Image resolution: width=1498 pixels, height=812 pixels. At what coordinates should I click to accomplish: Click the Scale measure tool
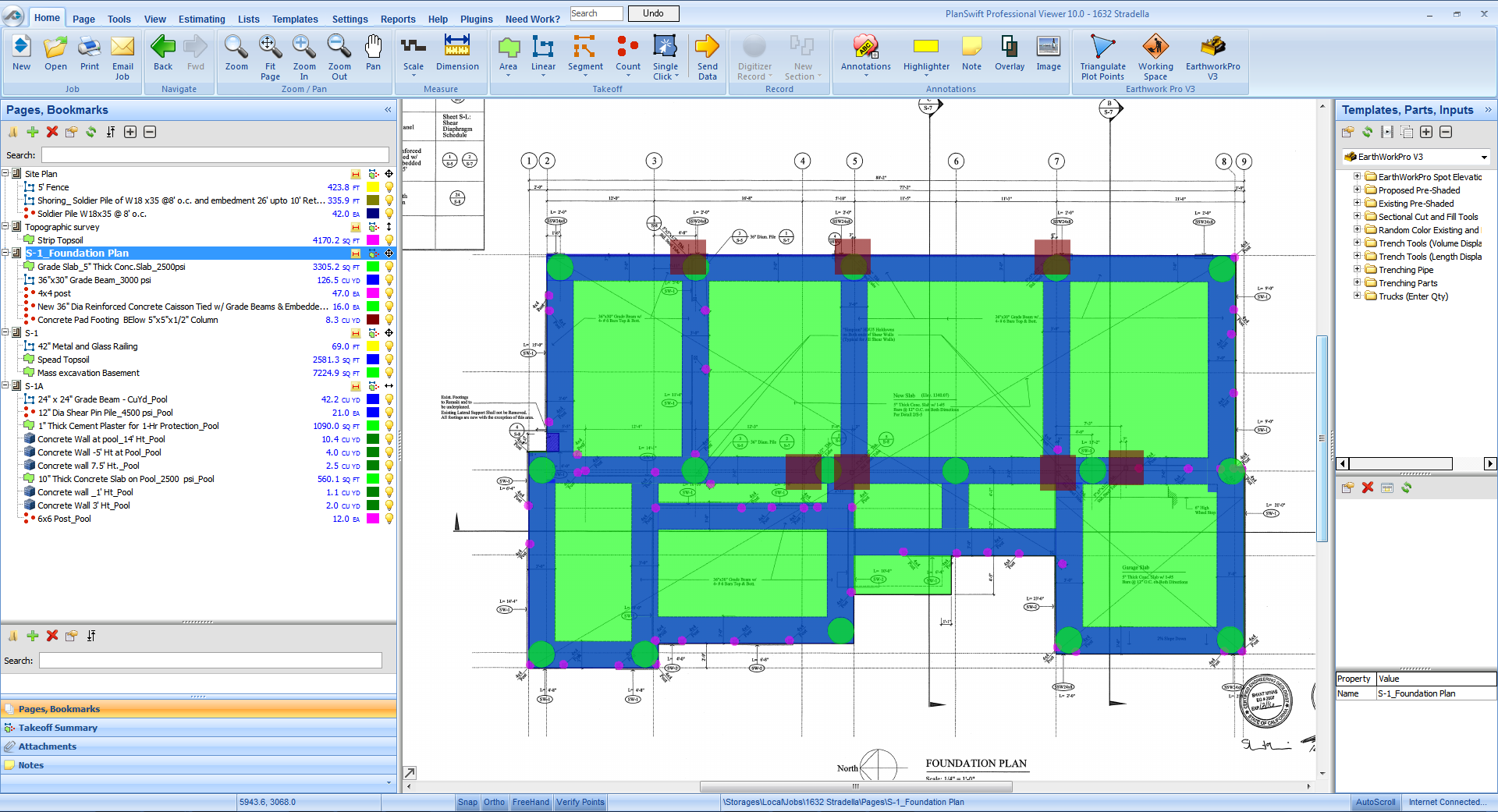pos(414,55)
